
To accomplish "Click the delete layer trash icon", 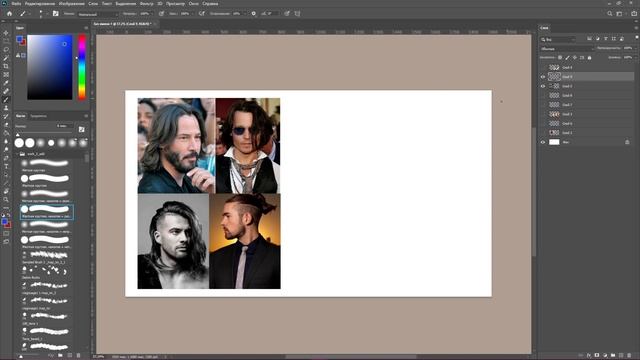I will 629,356.
